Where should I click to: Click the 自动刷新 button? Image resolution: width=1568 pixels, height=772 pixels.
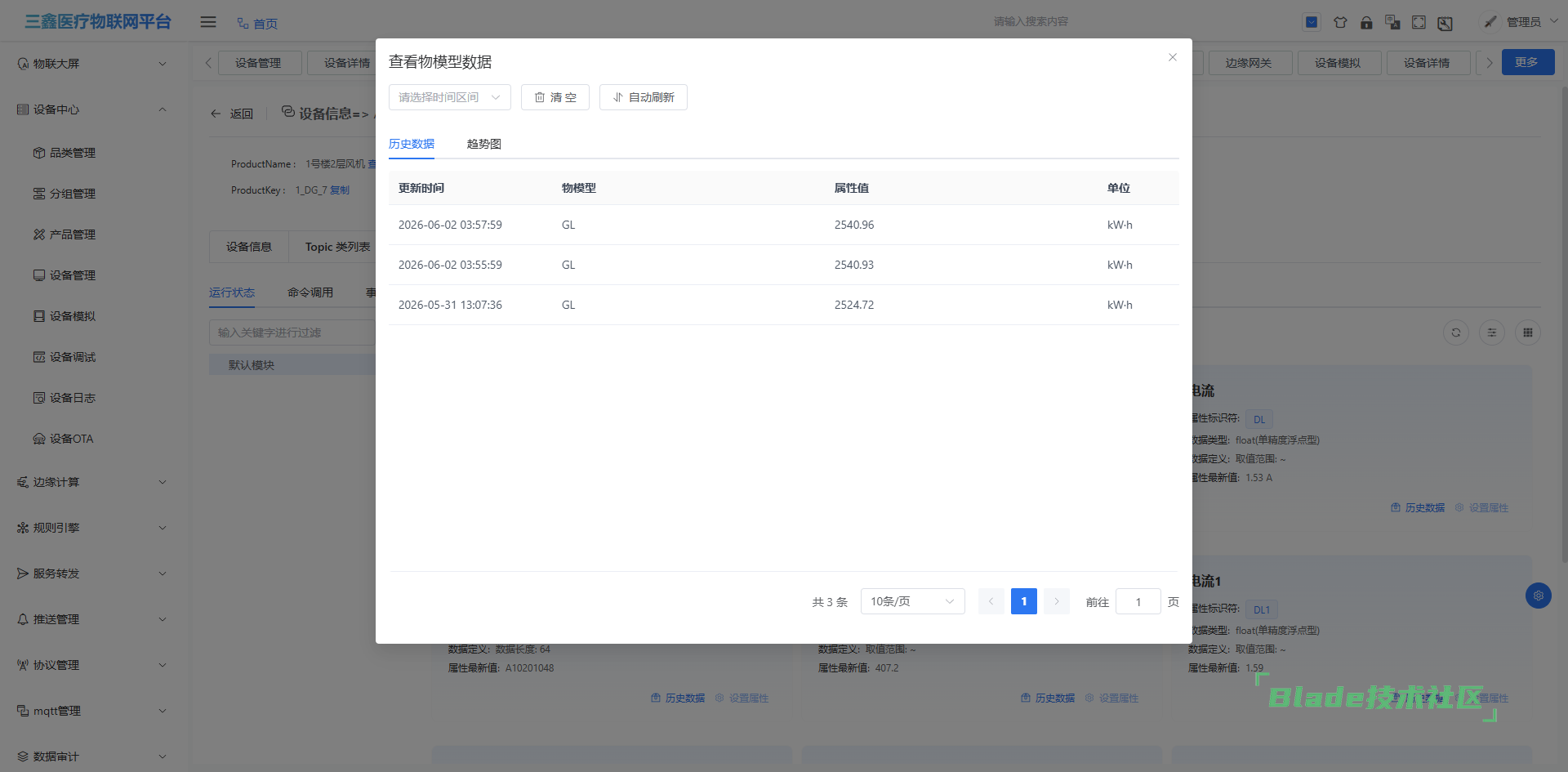(644, 97)
